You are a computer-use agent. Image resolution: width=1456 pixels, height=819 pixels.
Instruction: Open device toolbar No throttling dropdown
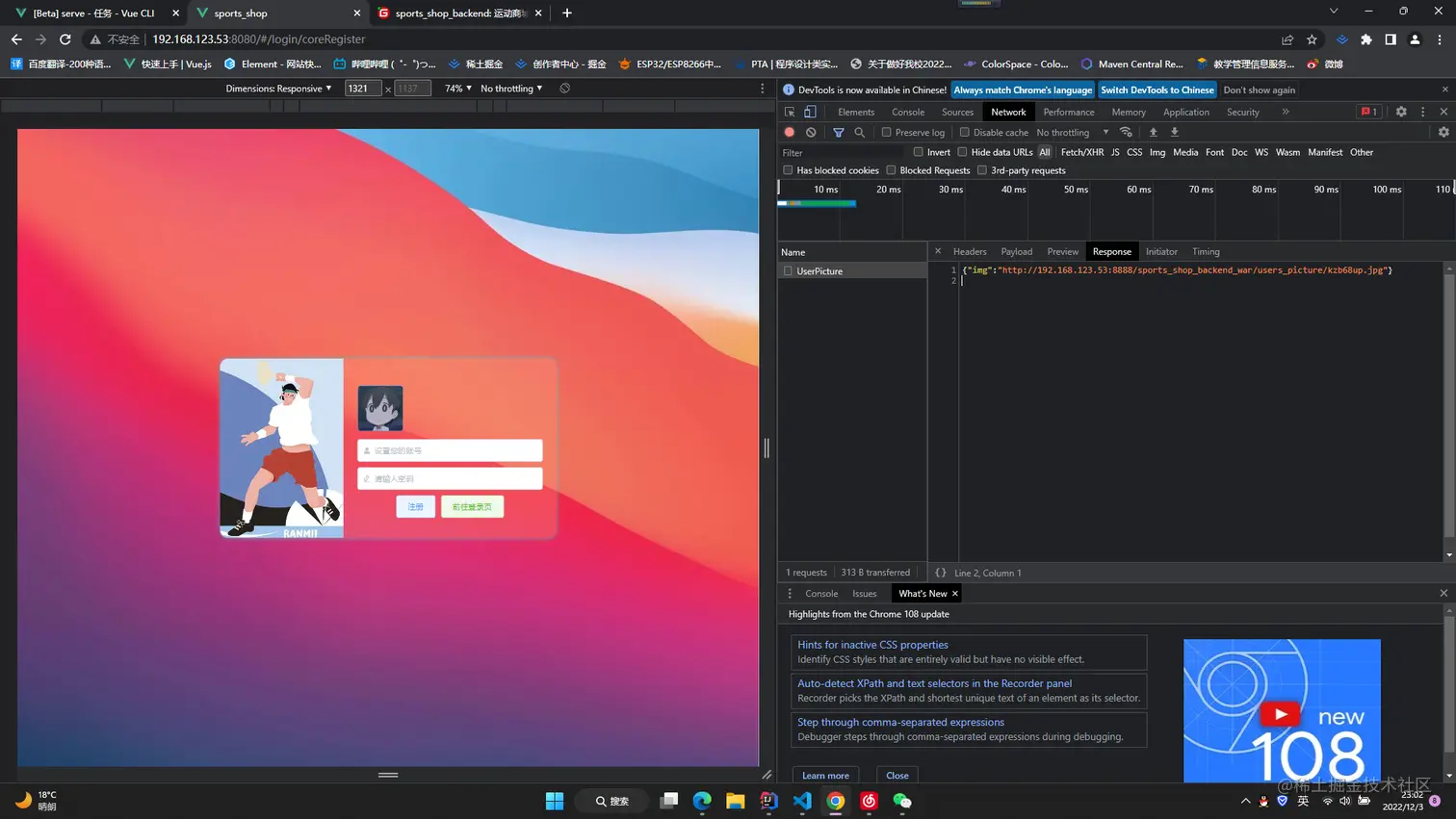tap(511, 89)
